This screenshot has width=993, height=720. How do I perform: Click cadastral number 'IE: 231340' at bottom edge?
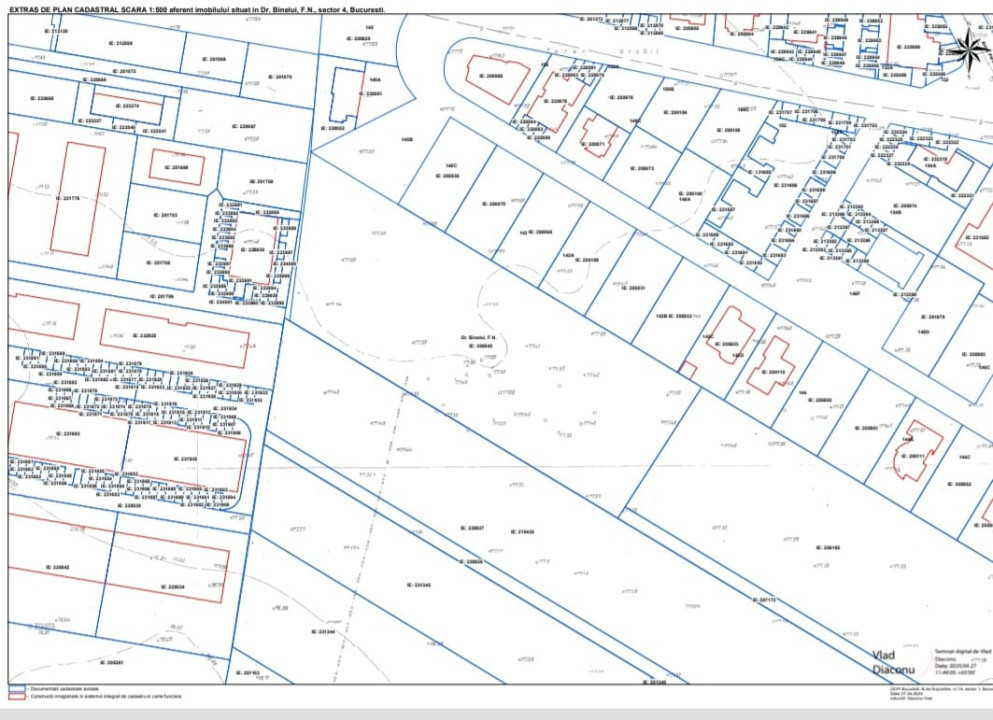tap(654, 682)
